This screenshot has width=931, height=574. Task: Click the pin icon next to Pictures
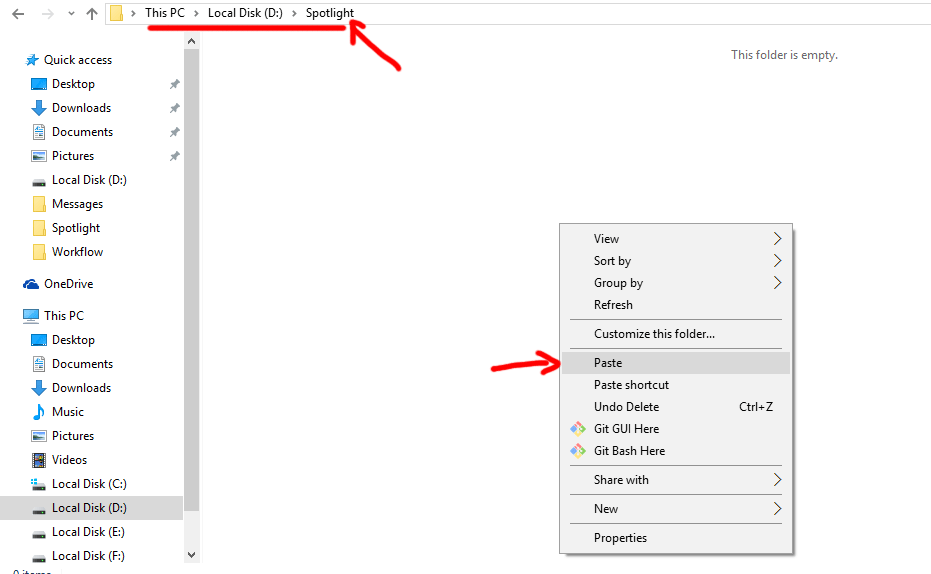[175, 156]
